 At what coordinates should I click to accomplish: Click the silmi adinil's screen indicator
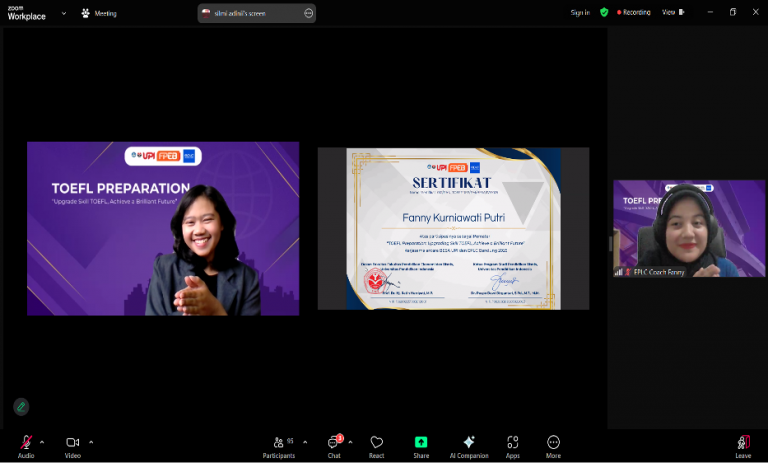tap(257, 13)
